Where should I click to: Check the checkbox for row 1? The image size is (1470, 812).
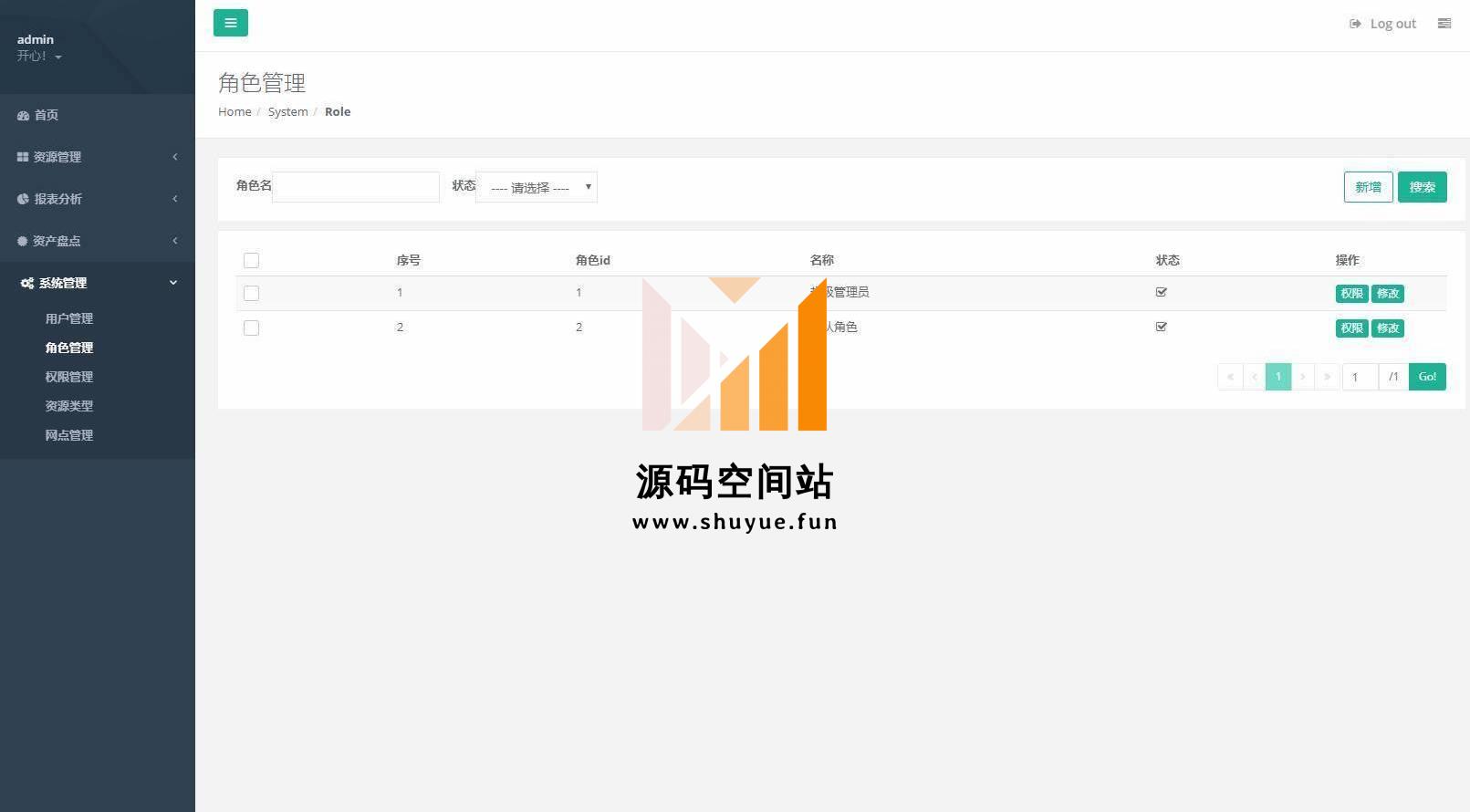pos(251,294)
